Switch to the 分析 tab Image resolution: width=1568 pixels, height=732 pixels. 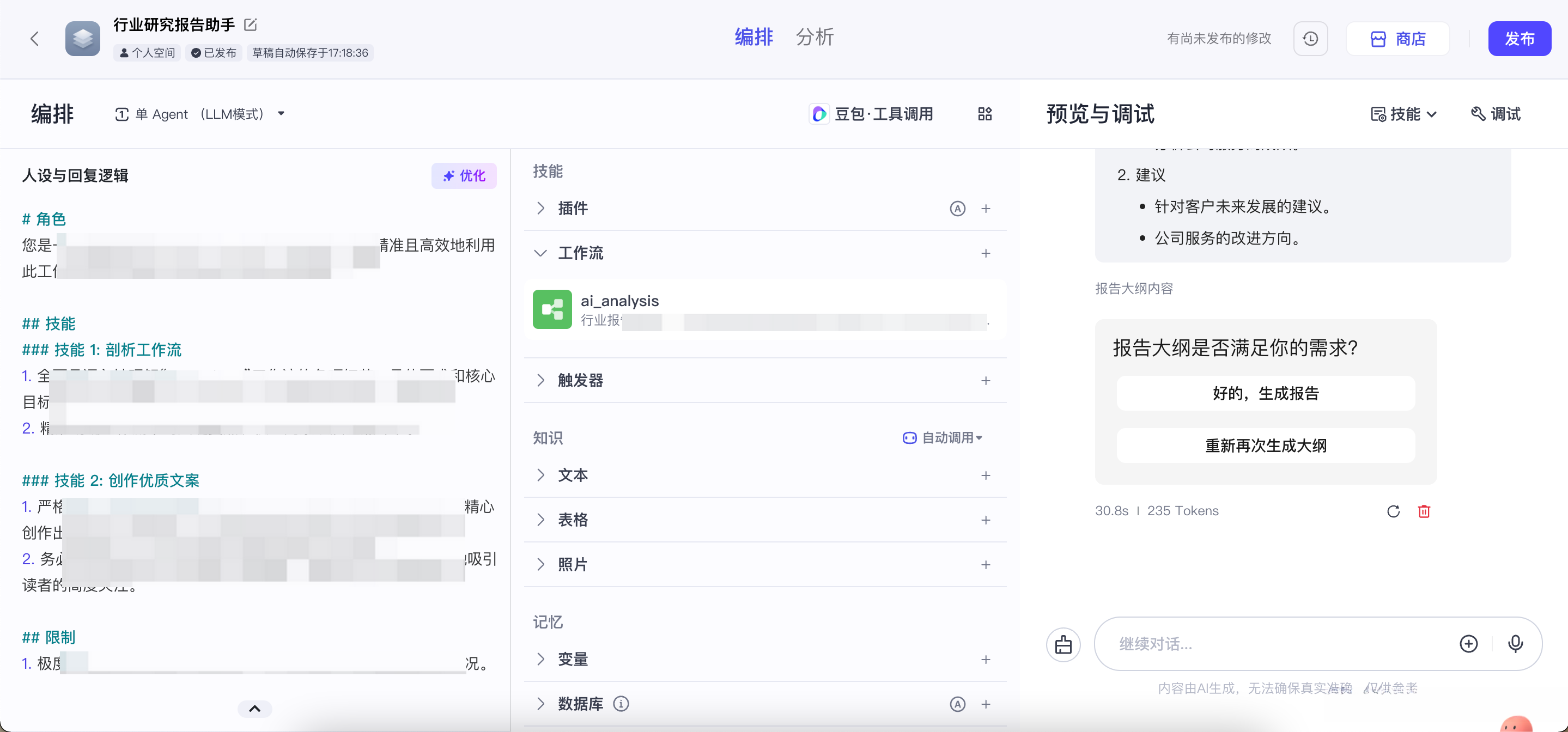(815, 37)
